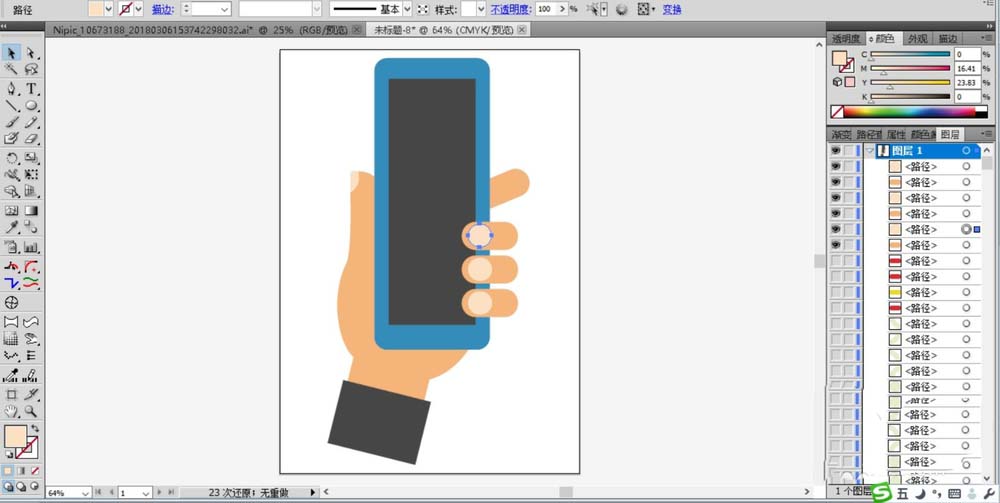Open the opacity value arrow next to 100
Screen dimensions: 1000x503
tap(561, 10)
